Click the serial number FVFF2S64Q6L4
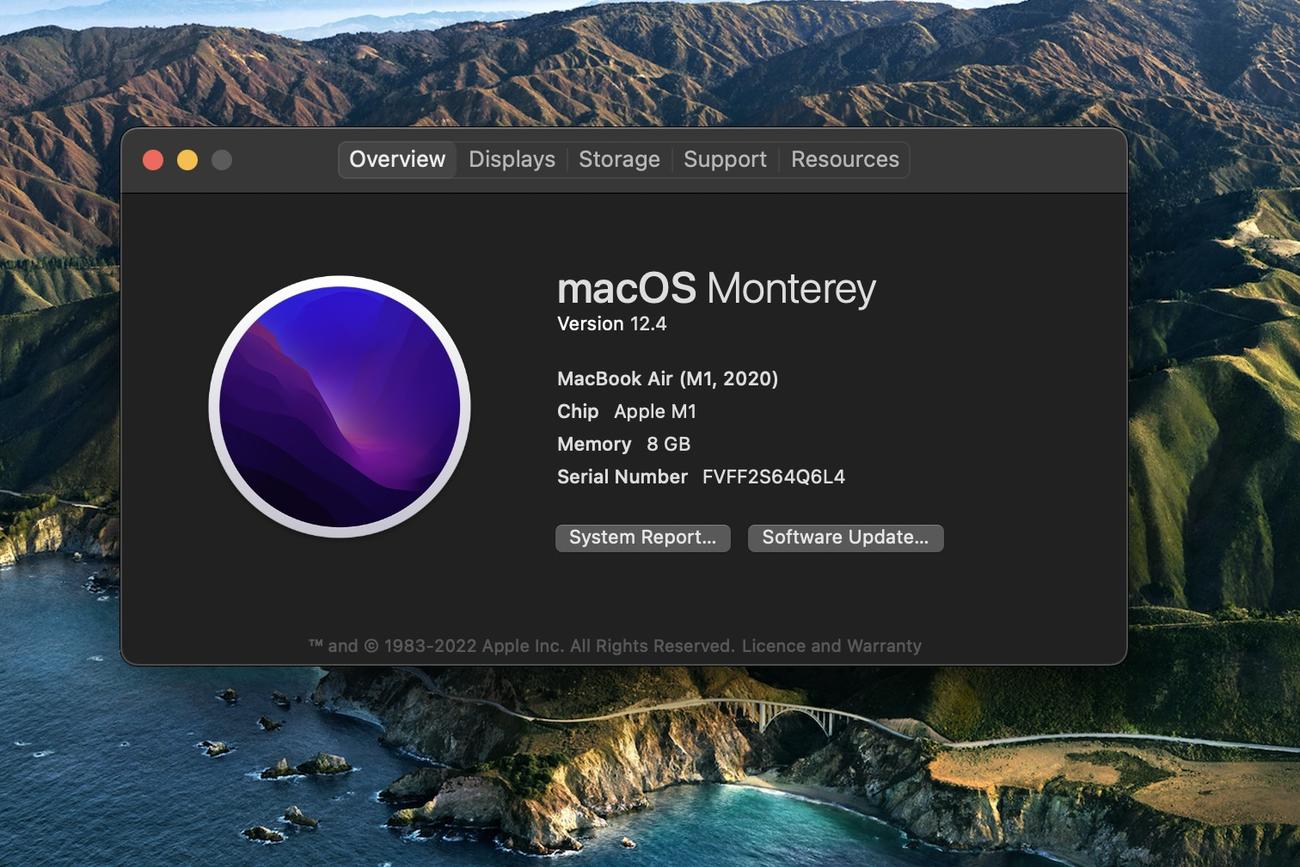Screen dimensions: 1300x867 point(773,477)
